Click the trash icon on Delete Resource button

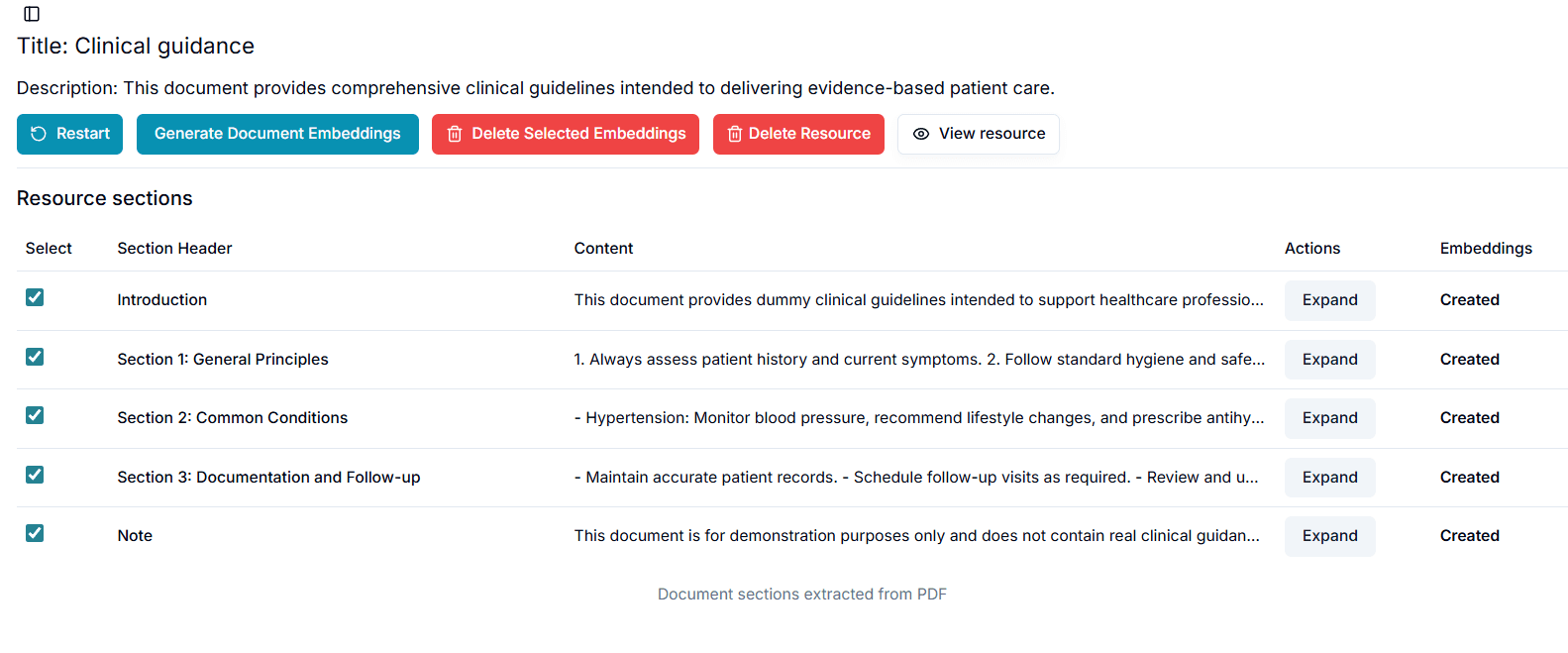735,134
